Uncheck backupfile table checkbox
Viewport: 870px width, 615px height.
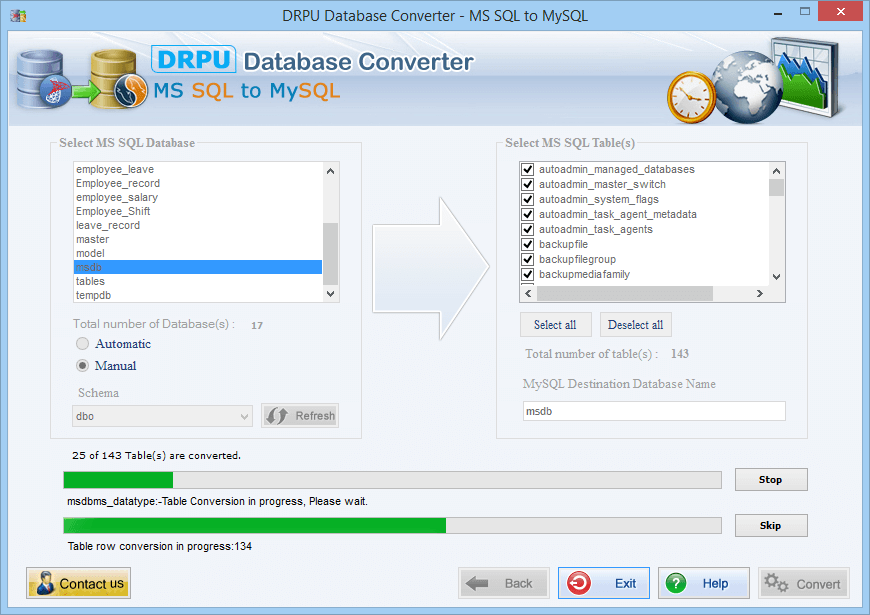pos(528,244)
